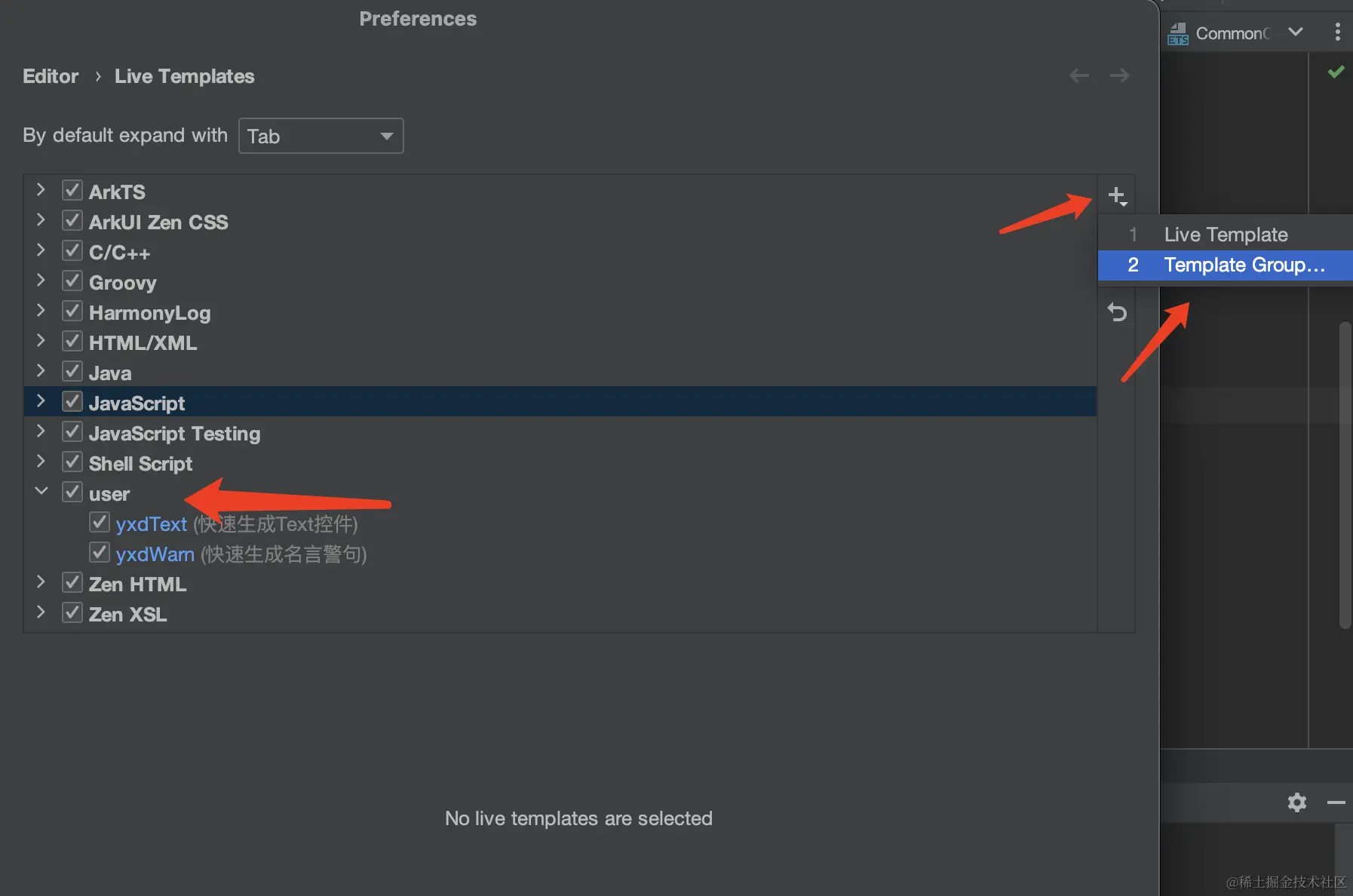
Task: Expand the HarmonyLog template group
Action: 41,311
